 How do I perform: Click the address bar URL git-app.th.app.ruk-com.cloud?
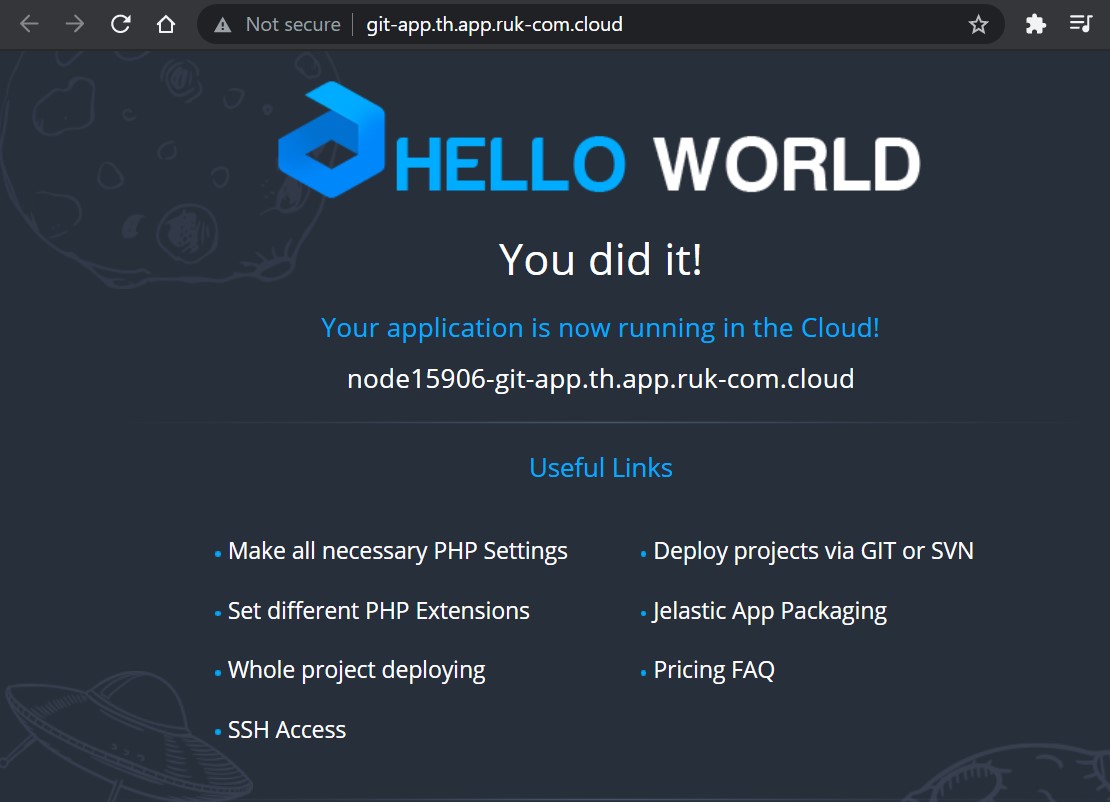494,25
